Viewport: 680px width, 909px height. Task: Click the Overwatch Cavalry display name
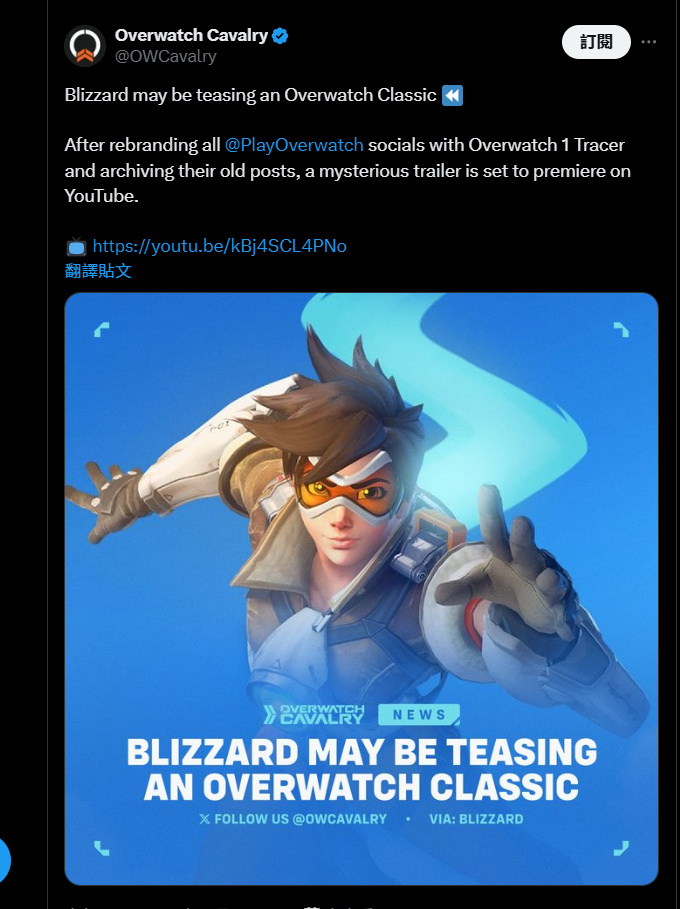click(x=191, y=35)
